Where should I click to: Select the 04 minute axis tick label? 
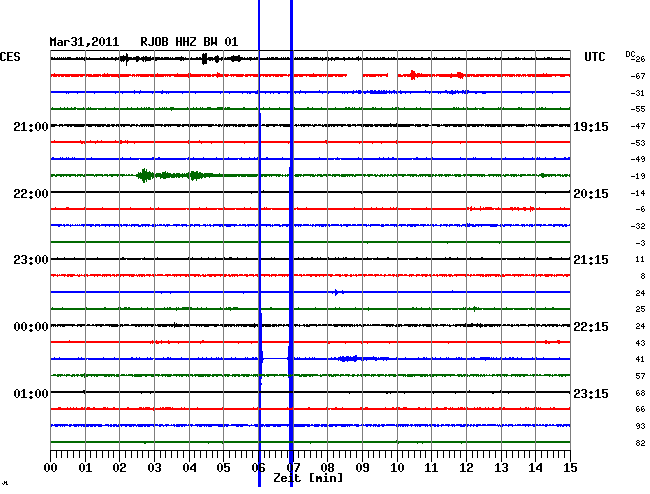click(x=189, y=468)
